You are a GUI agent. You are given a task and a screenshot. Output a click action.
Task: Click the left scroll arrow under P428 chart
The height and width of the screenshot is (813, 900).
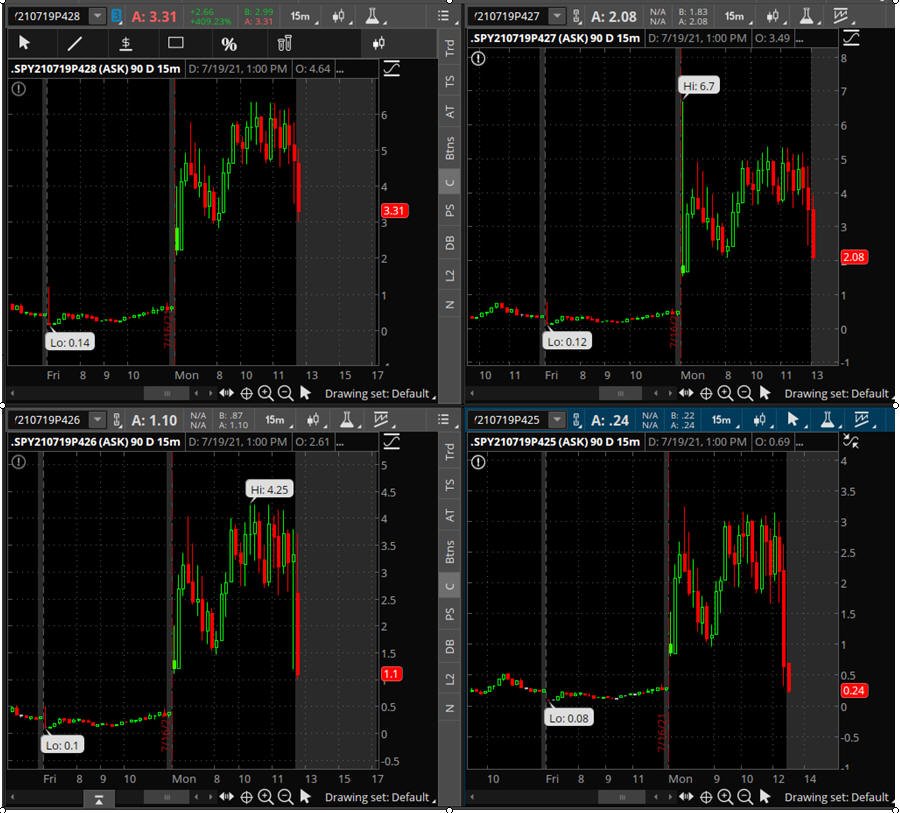pyautogui.click(x=12, y=393)
